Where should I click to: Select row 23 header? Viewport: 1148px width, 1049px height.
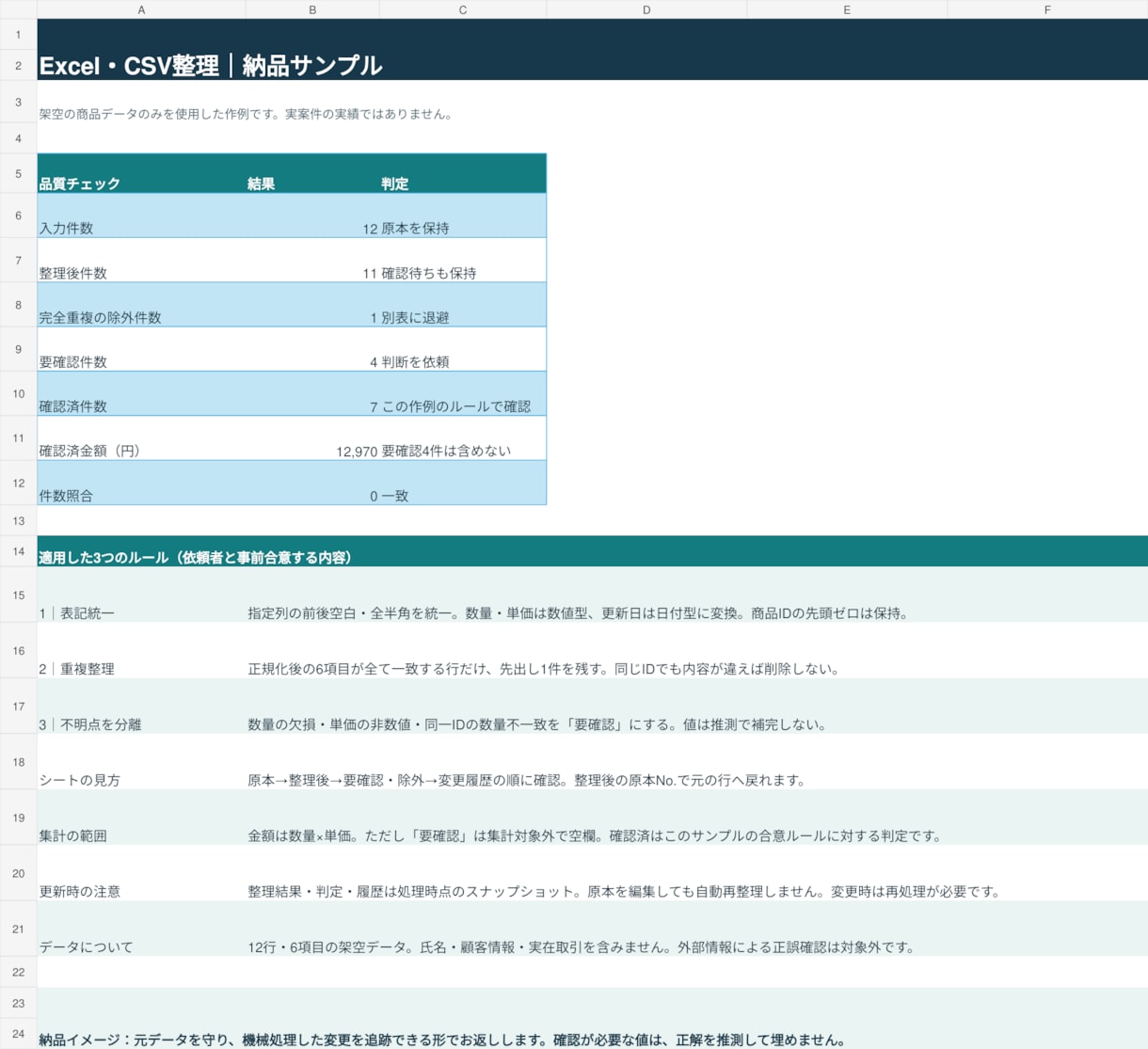click(x=18, y=1003)
